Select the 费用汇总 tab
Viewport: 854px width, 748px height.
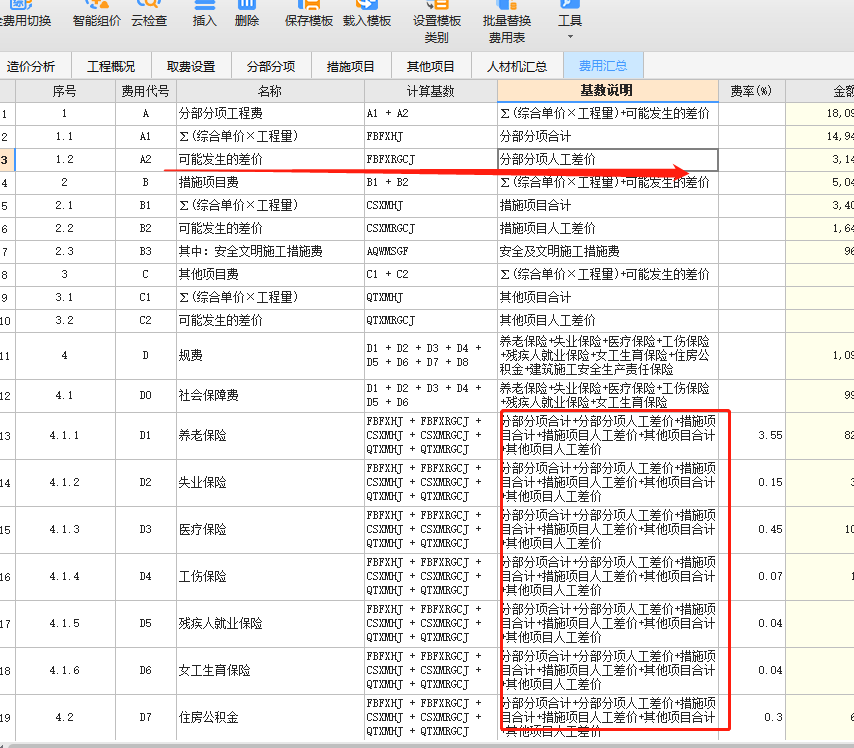[x=603, y=66]
